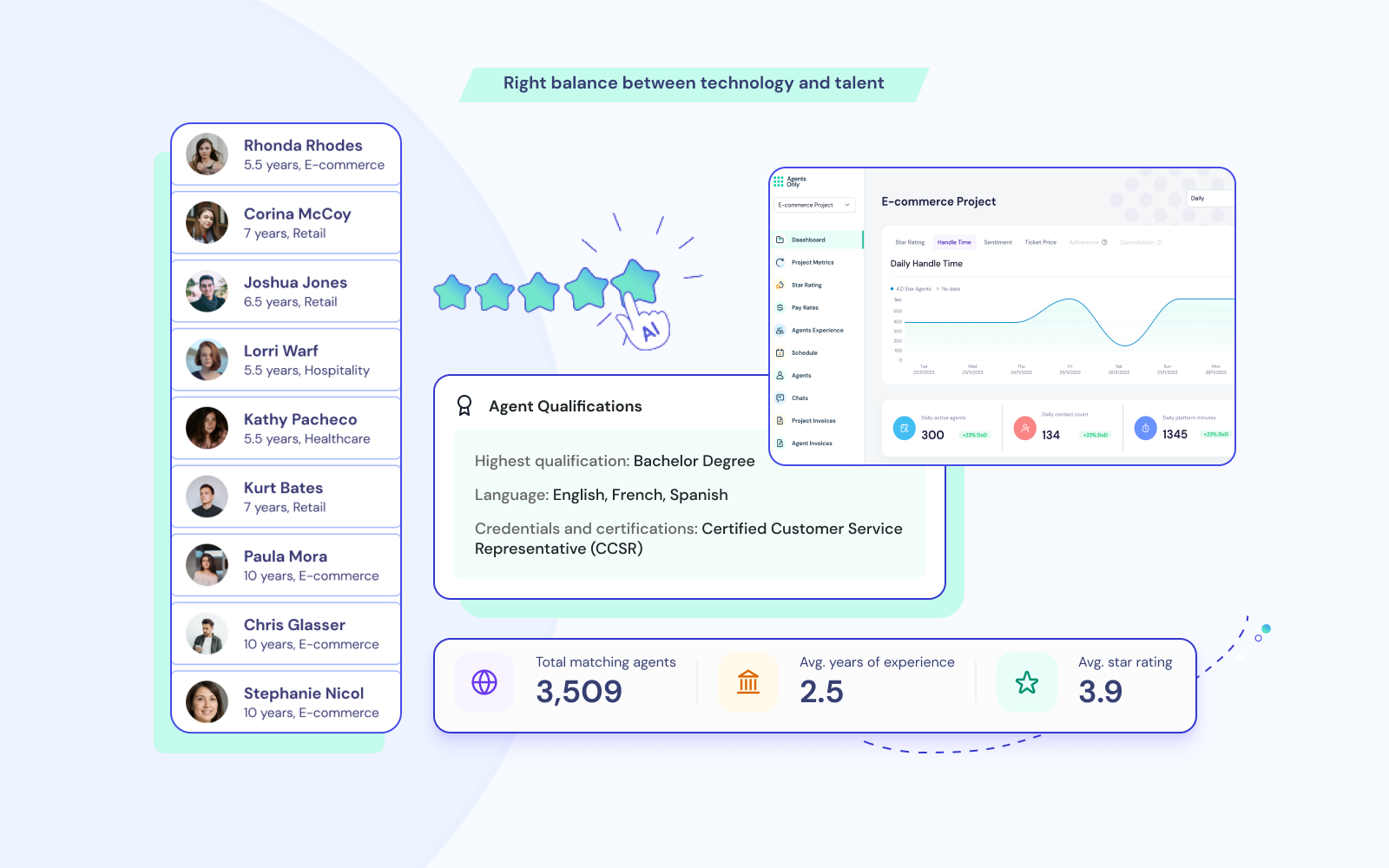Click the stopwatch icon for Daily platform minutes
The image size is (1389, 868).
[x=1146, y=428]
